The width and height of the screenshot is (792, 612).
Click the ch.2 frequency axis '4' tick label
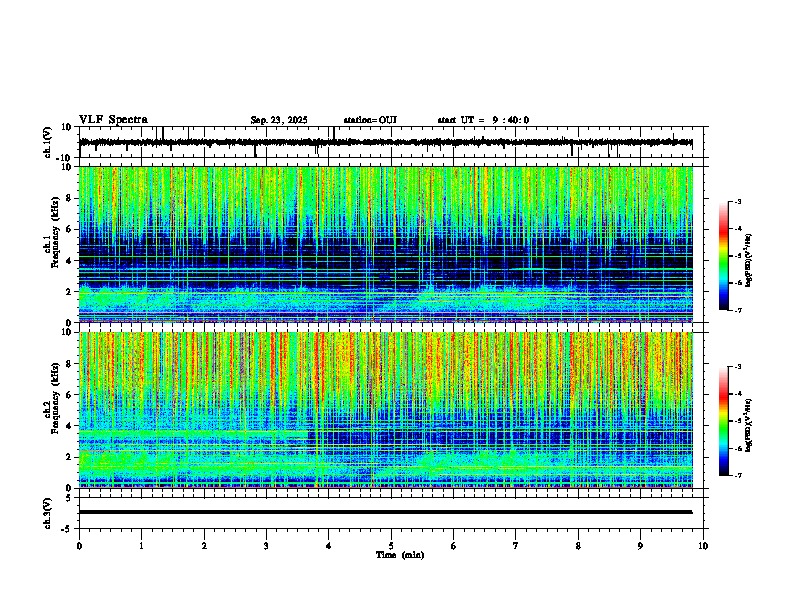(x=69, y=427)
